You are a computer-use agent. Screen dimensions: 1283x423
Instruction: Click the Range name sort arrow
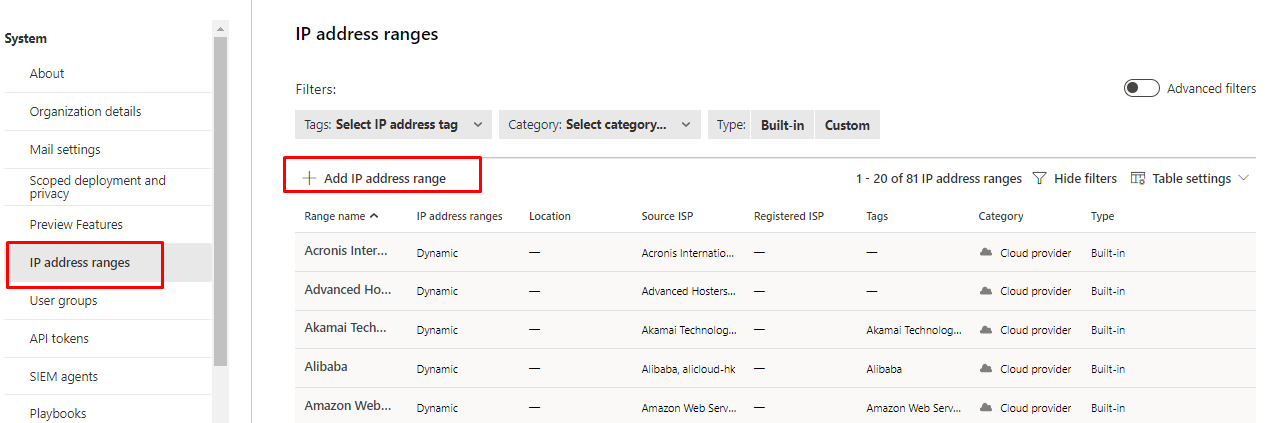coord(374,215)
